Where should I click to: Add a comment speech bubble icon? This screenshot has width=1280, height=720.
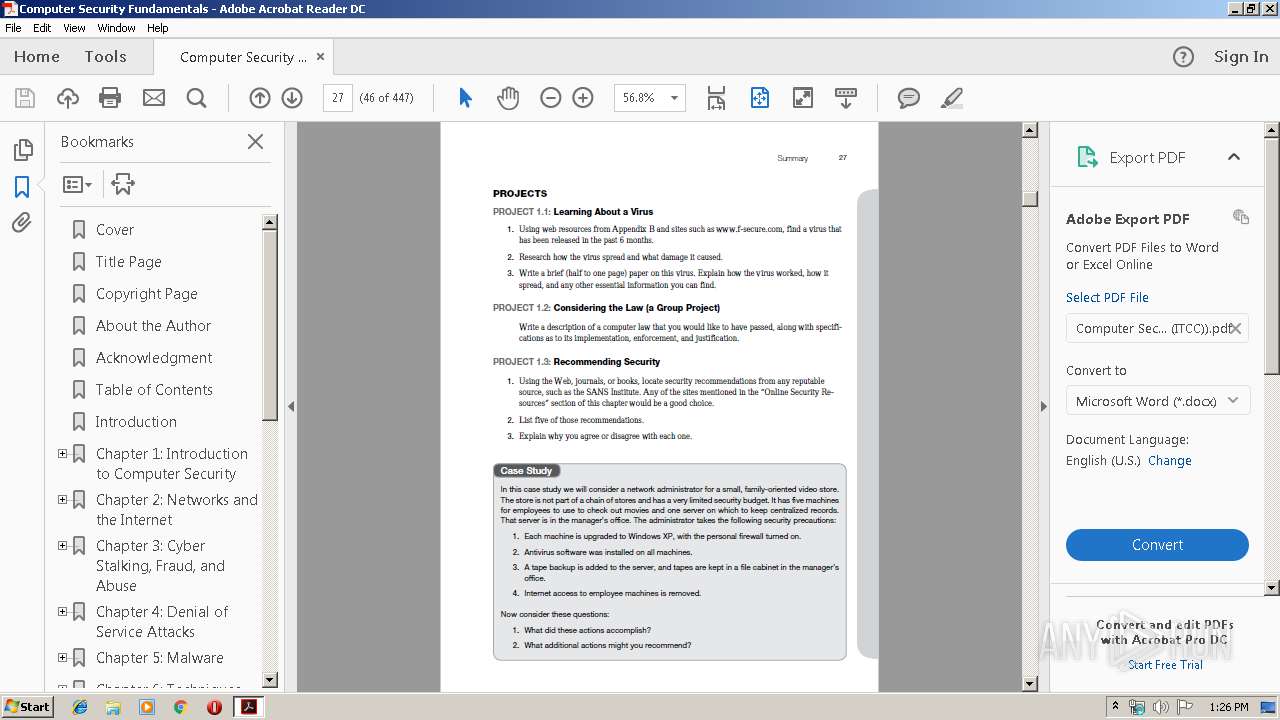pyautogui.click(x=908, y=98)
